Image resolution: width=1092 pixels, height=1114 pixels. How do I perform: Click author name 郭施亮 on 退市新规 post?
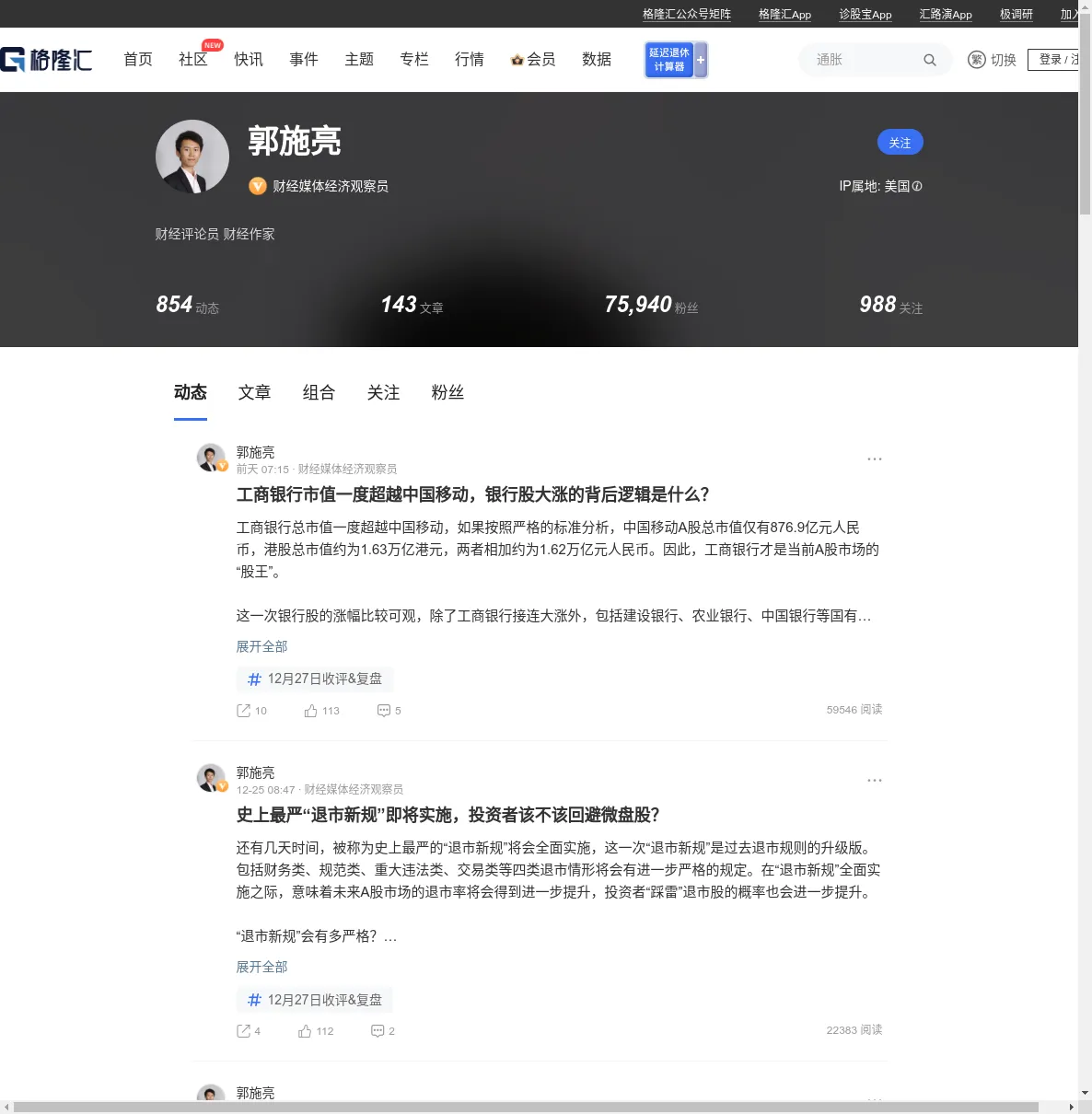[x=255, y=772]
